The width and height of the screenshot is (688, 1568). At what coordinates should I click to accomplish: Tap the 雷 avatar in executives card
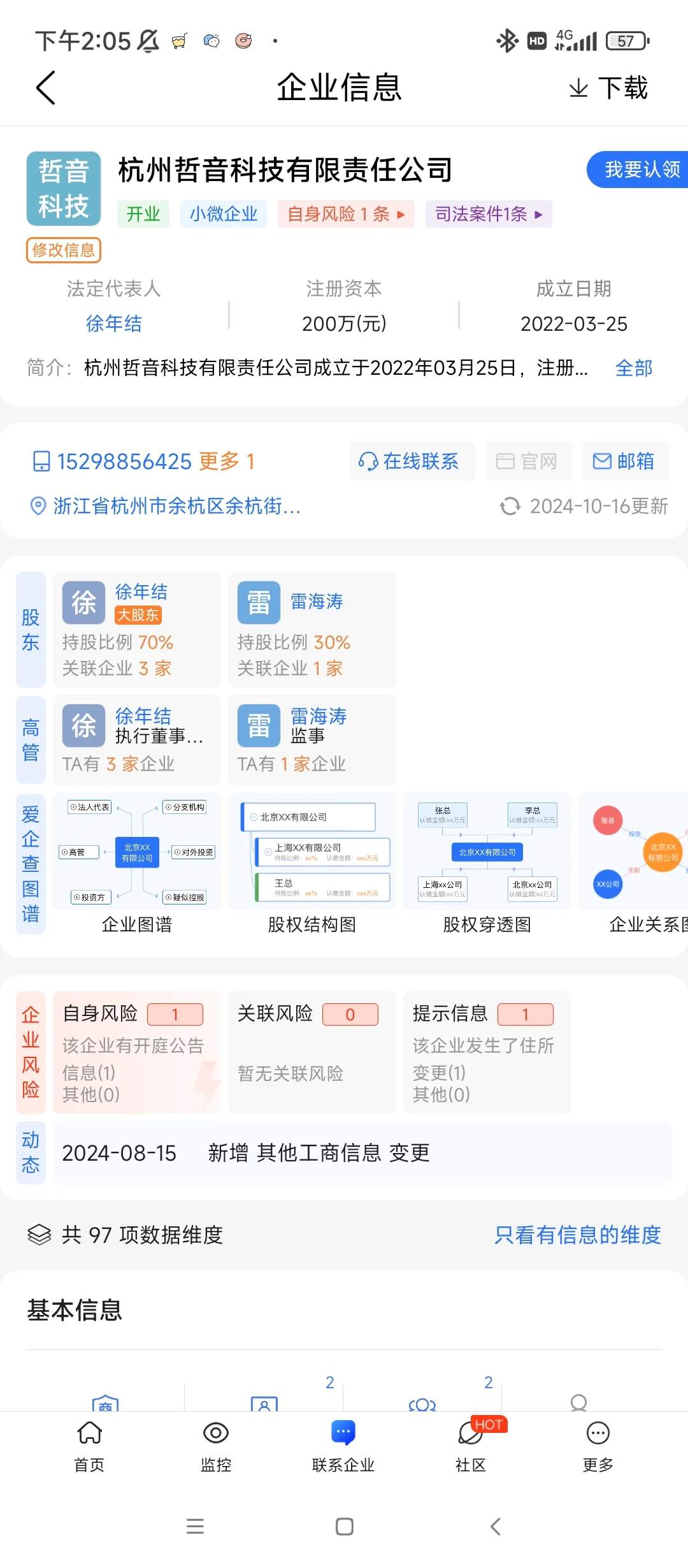pos(259,725)
